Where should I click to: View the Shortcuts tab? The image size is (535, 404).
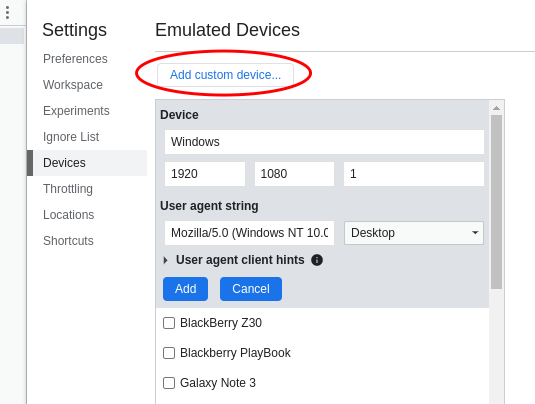tap(68, 241)
